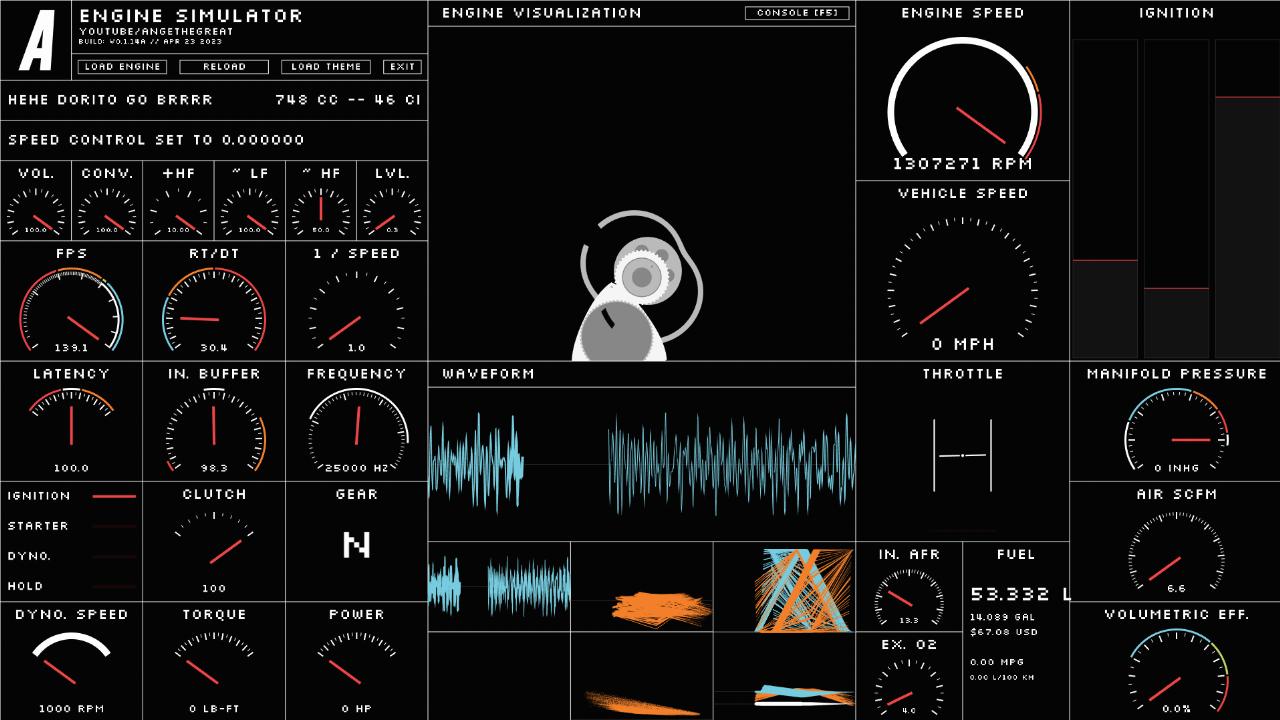The image size is (1280, 720).
Task: Click the Throttle valve control
Action: click(962, 456)
